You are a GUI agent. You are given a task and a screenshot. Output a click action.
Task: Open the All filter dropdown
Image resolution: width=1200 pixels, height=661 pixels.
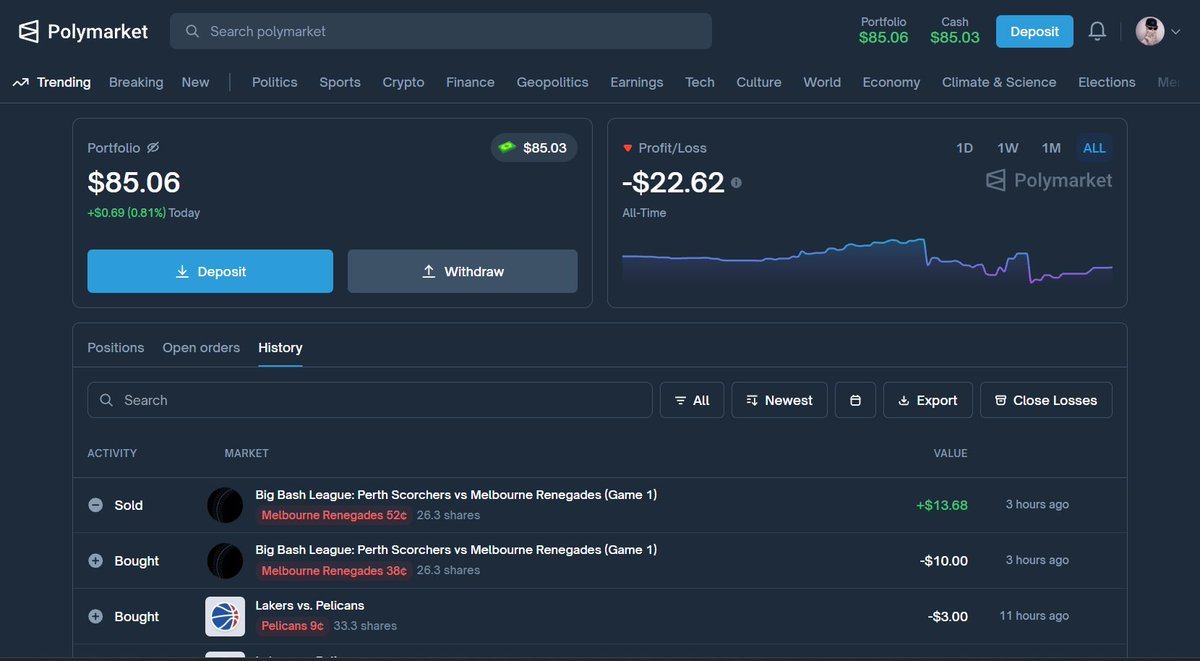(x=692, y=400)
